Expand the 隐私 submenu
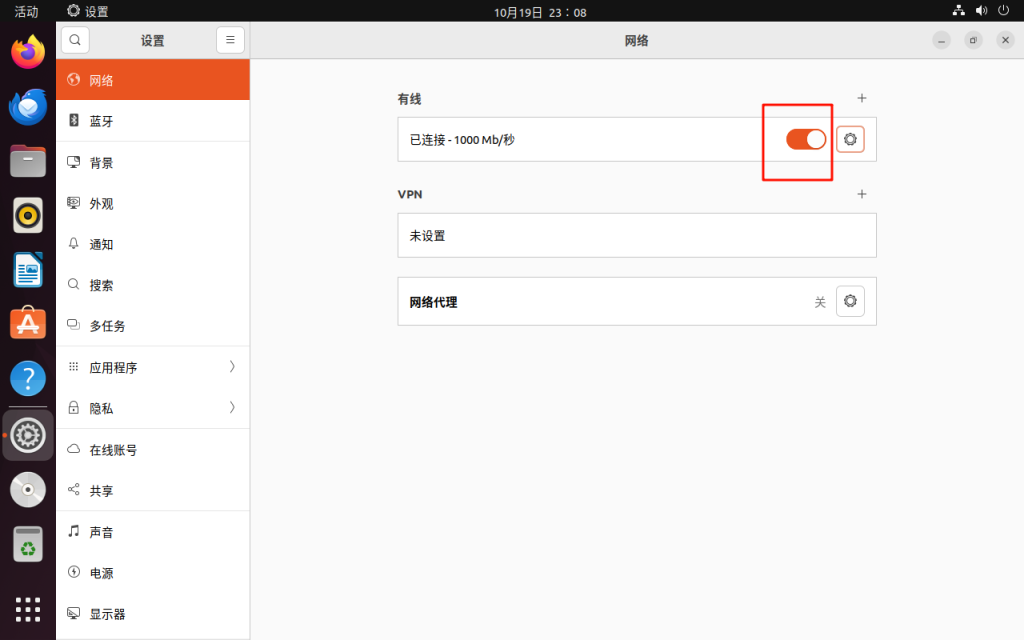The height and width of the screenshot is (640, 1024). pos(152,408)
